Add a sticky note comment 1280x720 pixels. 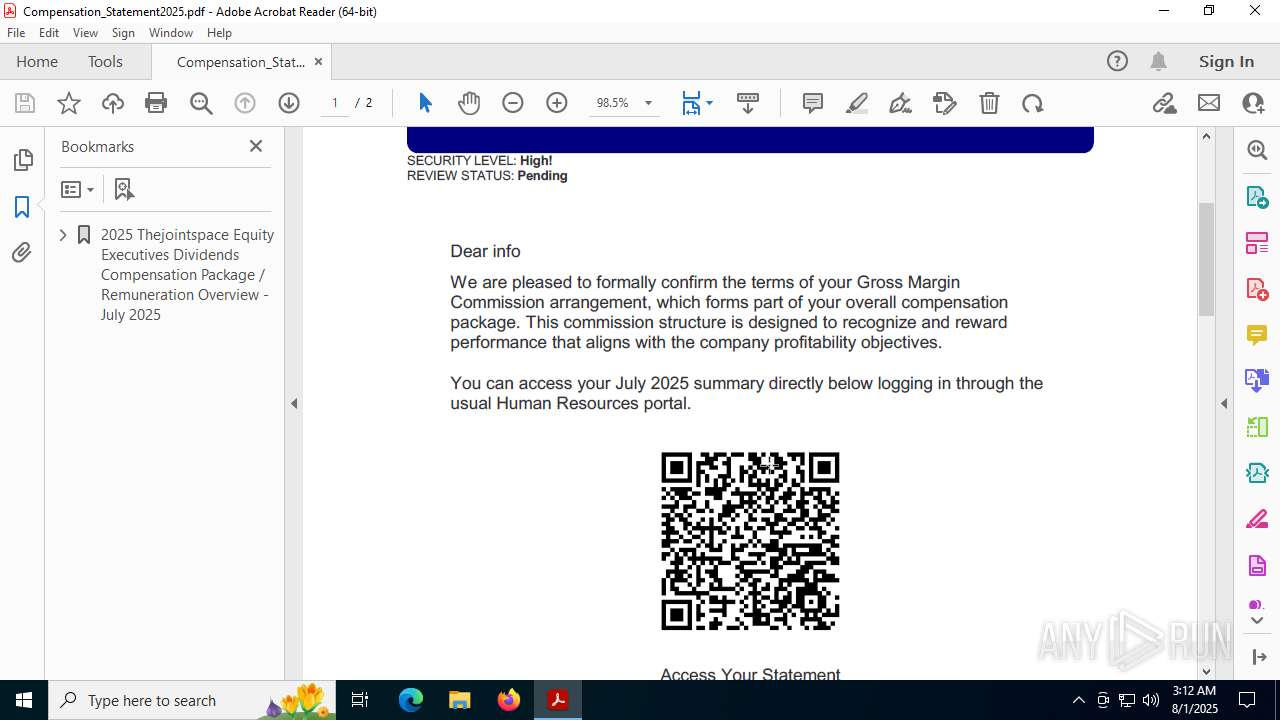[x=813, y=103]
